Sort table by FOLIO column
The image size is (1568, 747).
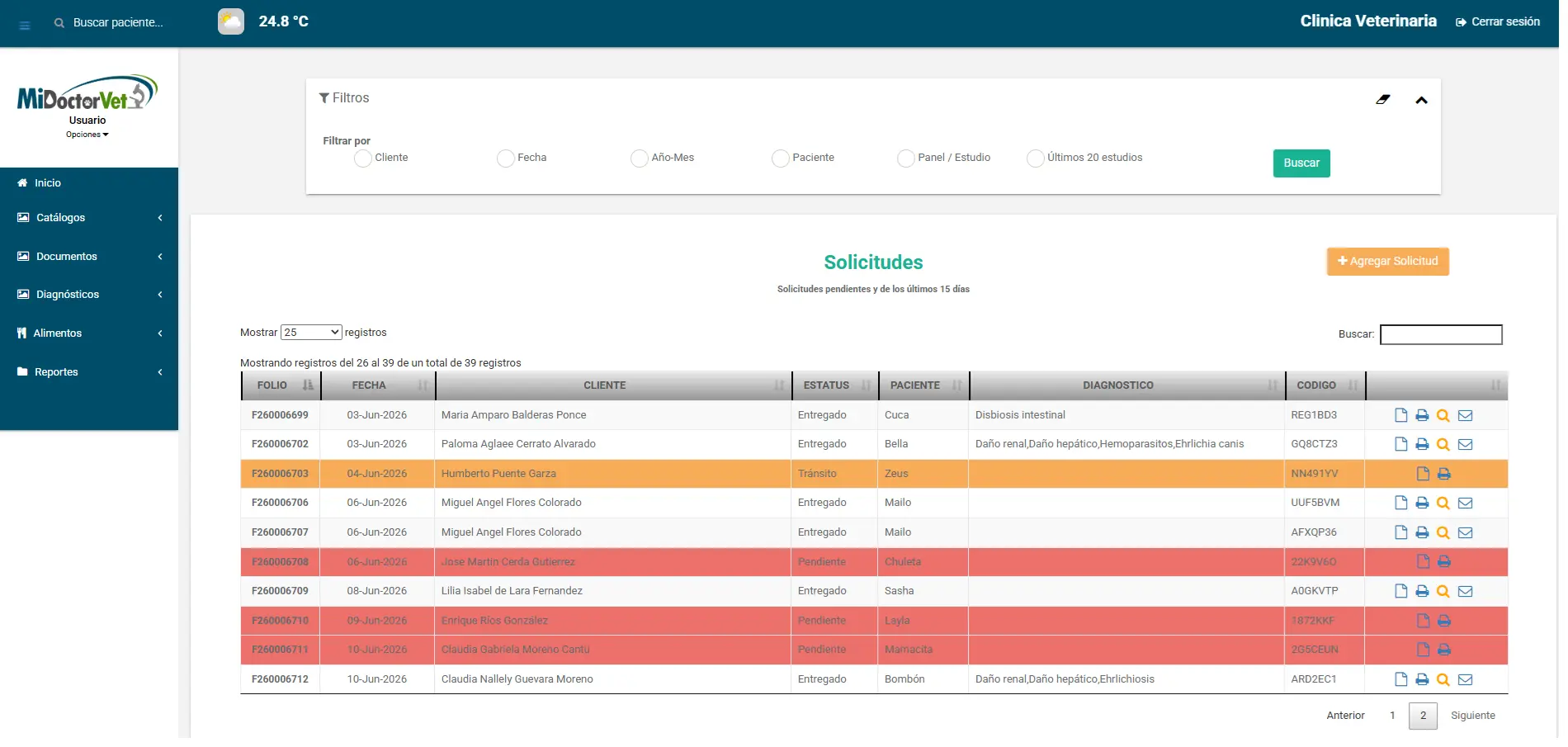281,385
